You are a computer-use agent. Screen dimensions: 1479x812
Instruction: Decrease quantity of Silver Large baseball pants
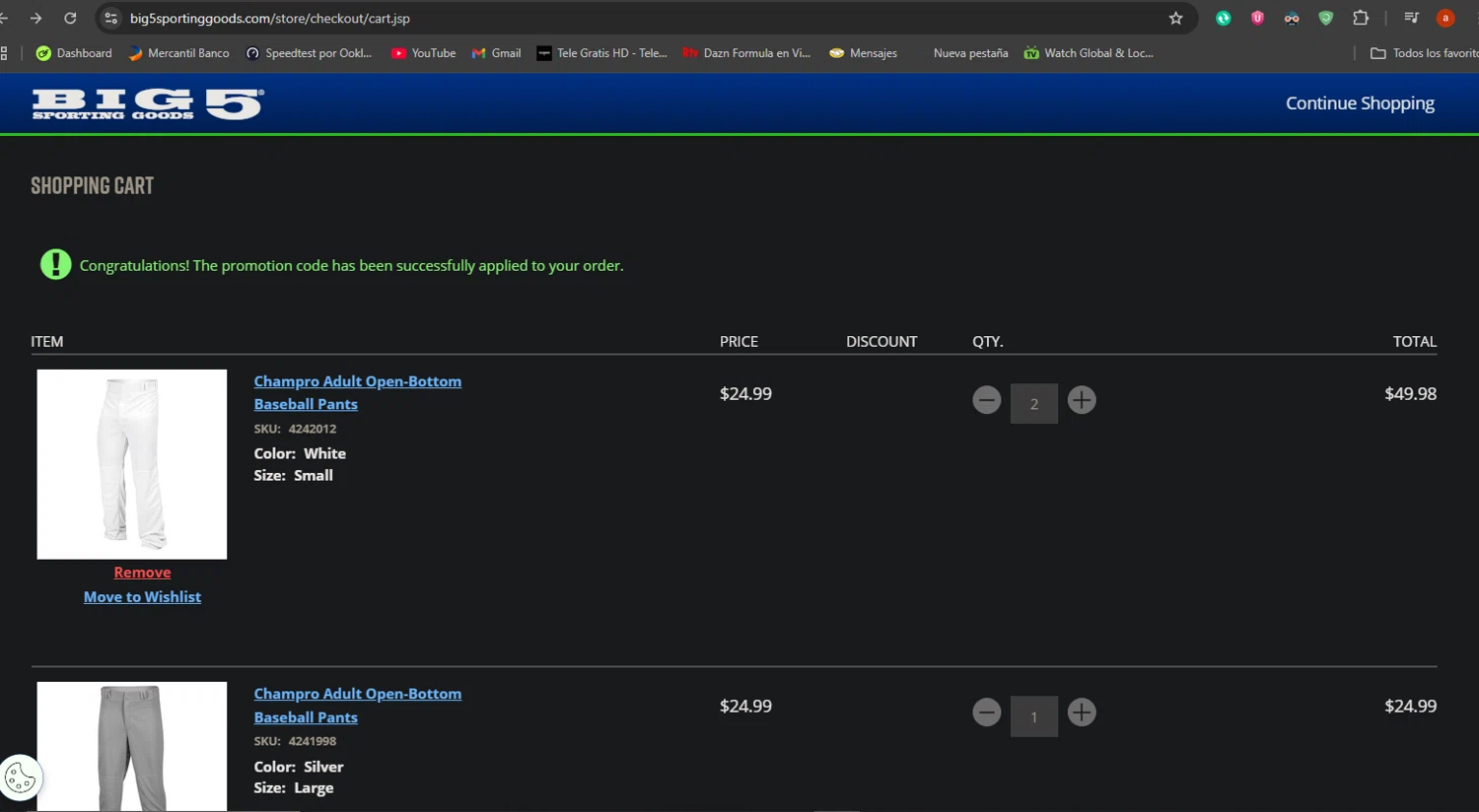pos(986,712)
